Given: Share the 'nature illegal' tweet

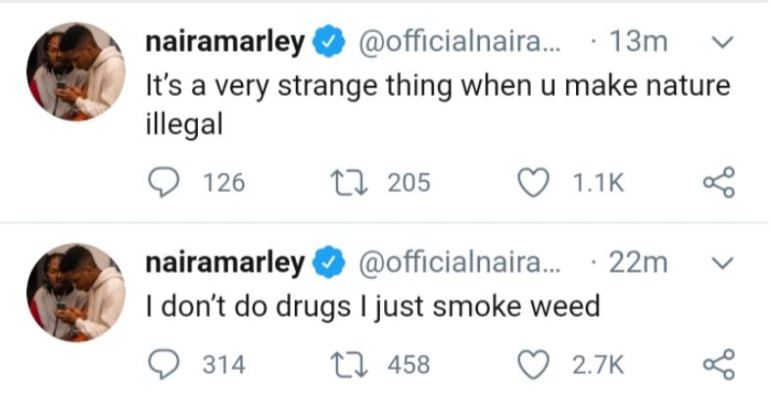Looking at the screenshot, I should point(719,182).
